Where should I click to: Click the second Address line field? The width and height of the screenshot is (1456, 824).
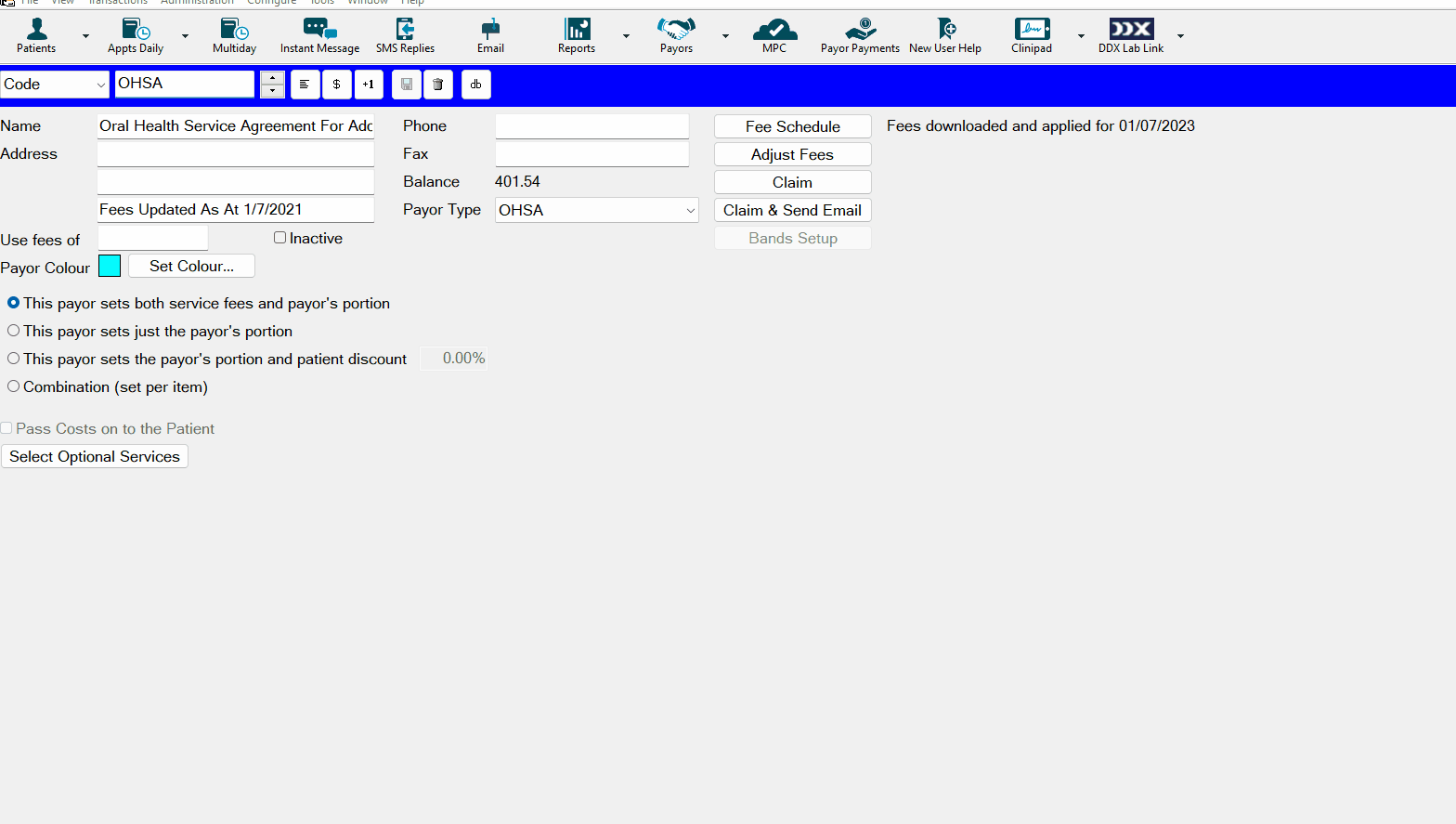coord(236,182)
